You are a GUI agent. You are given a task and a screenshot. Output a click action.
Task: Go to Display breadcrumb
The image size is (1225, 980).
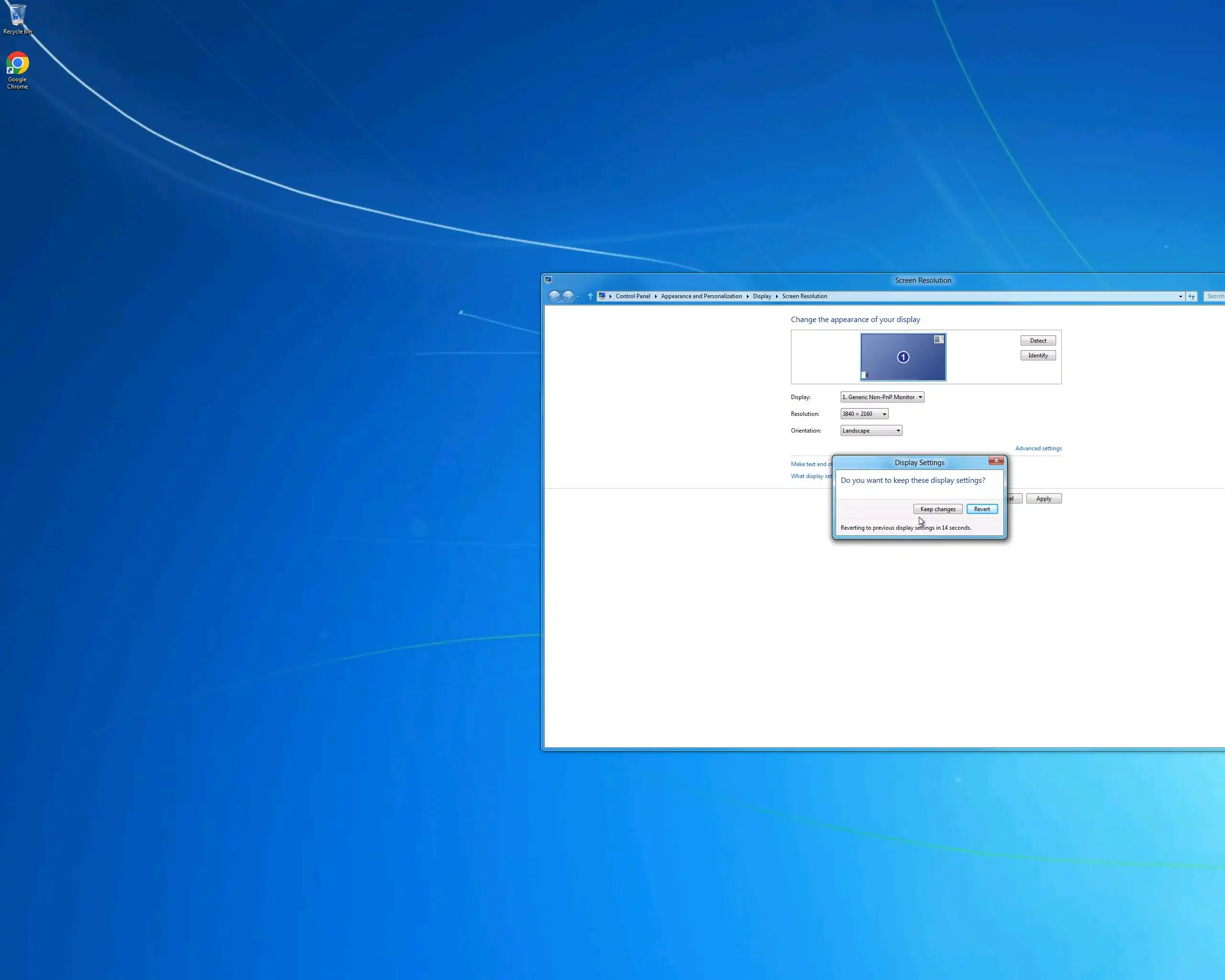click(x=762, y=296)
